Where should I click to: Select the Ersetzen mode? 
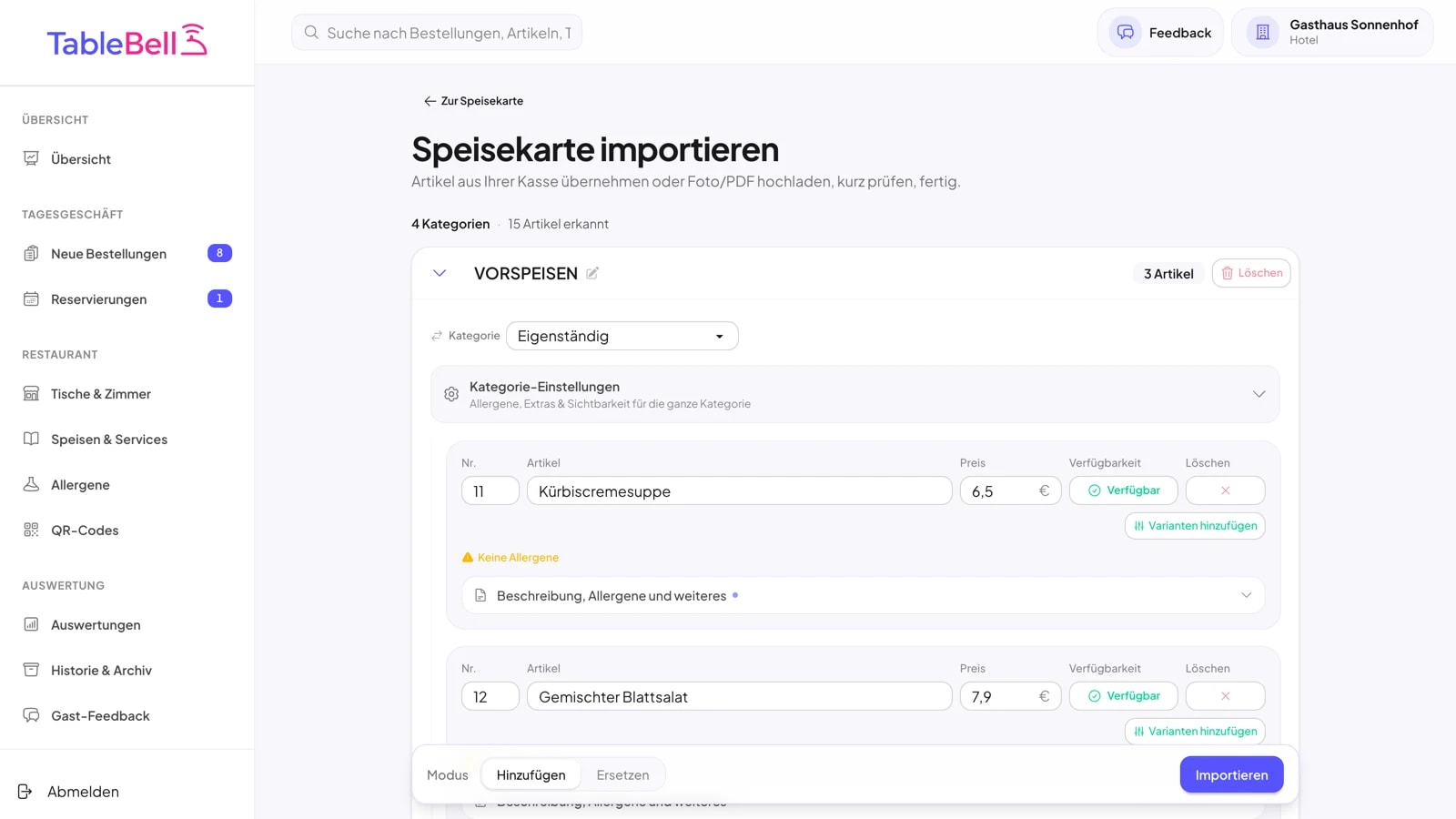click(622, 775)
